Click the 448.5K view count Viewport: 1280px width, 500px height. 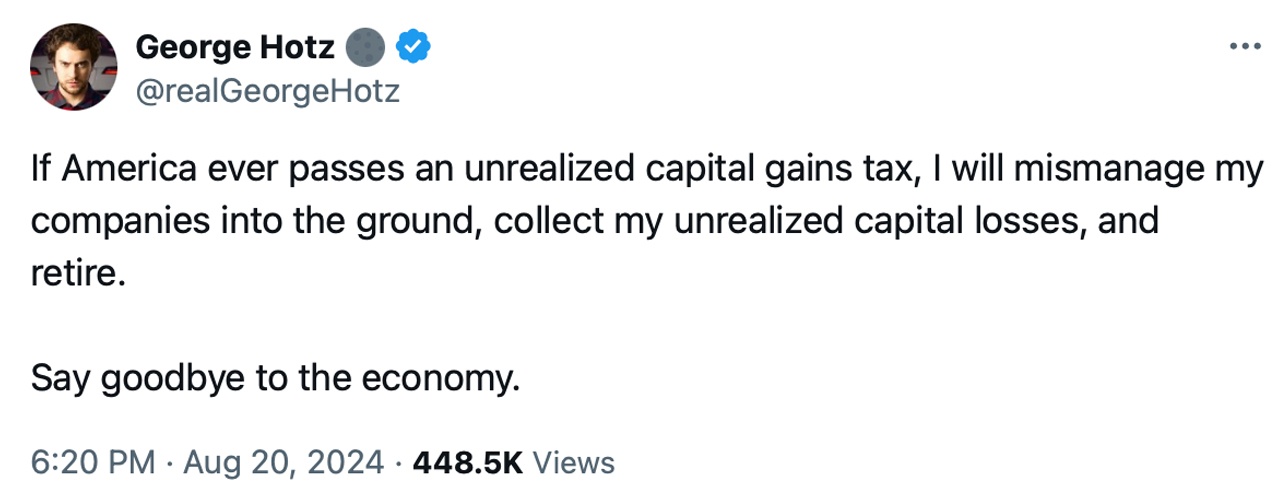[x=467, y=463]
